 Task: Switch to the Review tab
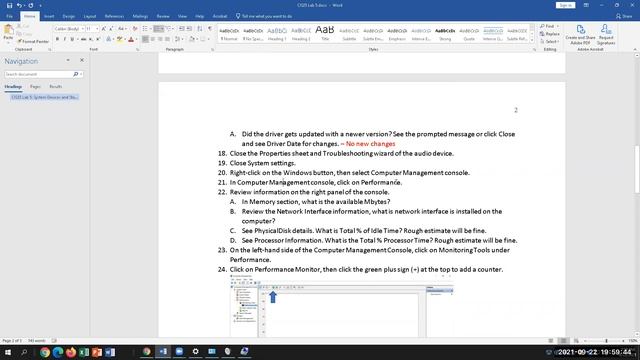coord(163,16)
